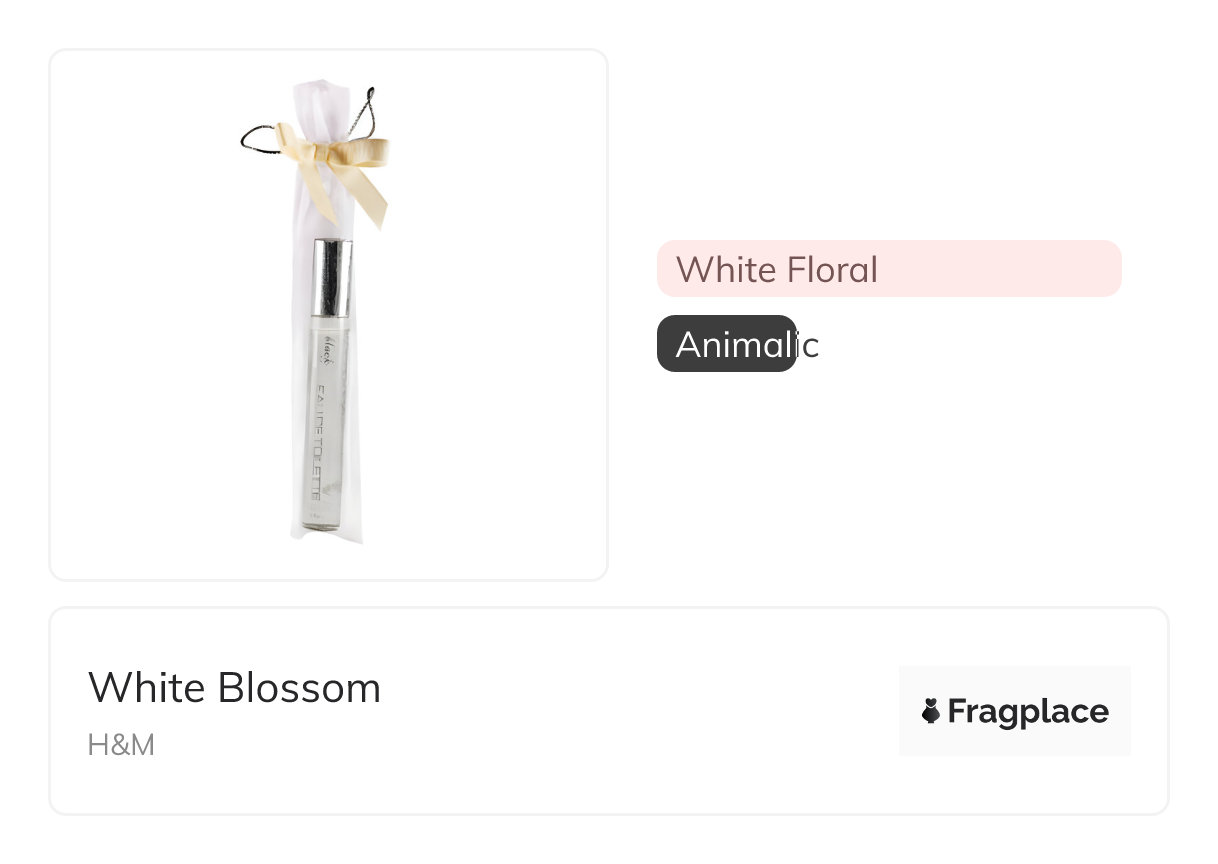Select the dark Animalic accord bar

click(726, 344)
